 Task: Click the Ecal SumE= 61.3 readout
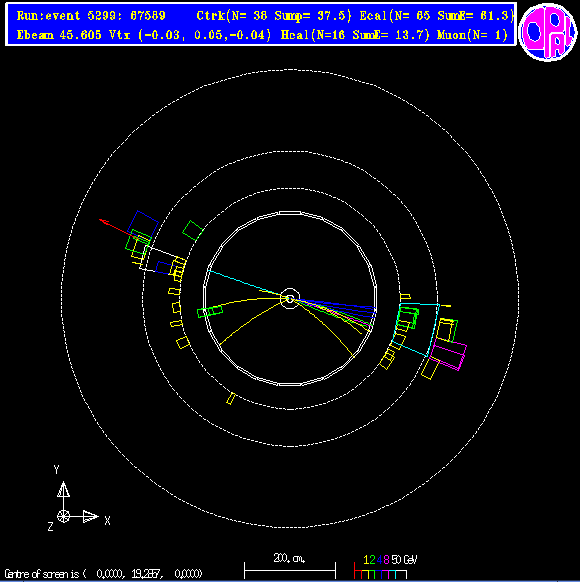point(476,16)
